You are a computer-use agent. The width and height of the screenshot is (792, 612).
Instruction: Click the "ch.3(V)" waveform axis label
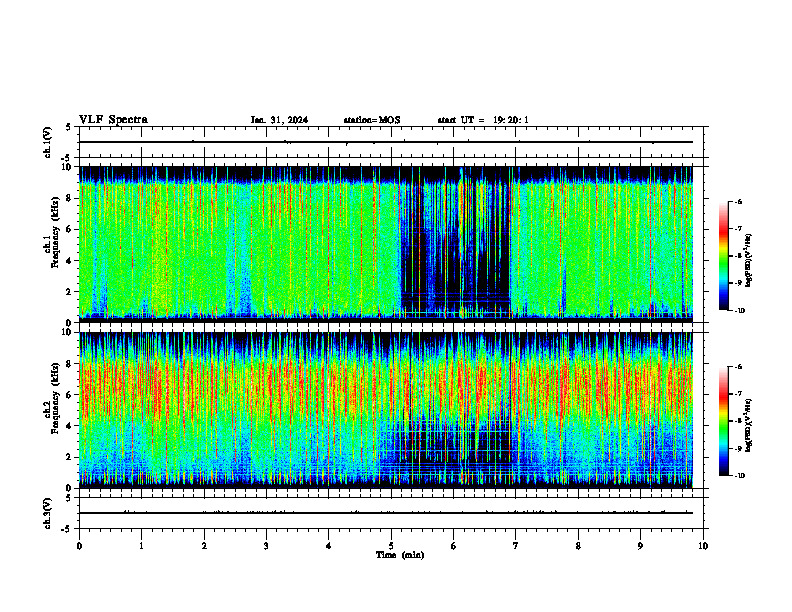tap(47, 513)
